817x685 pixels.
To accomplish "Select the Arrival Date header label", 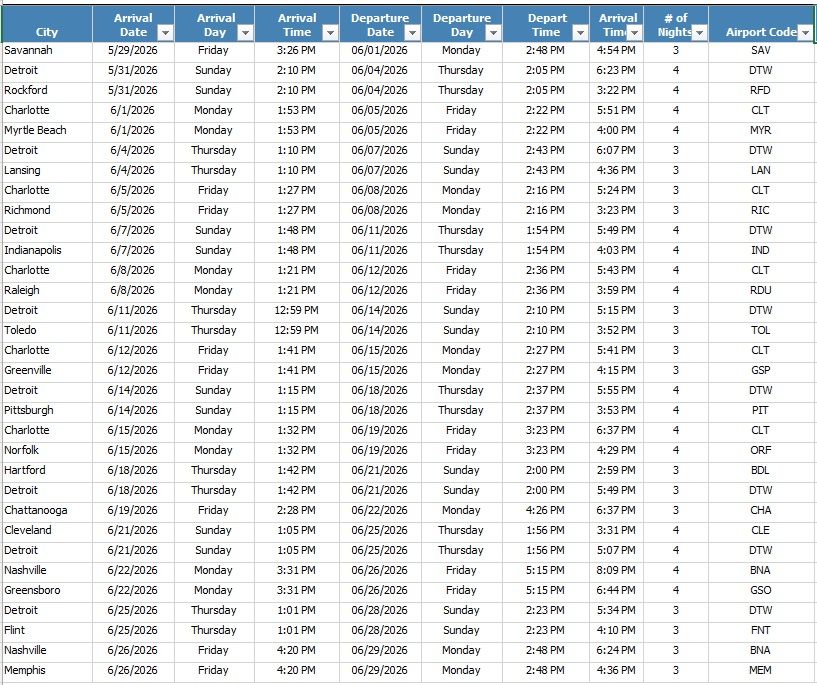I will (133, 25).
